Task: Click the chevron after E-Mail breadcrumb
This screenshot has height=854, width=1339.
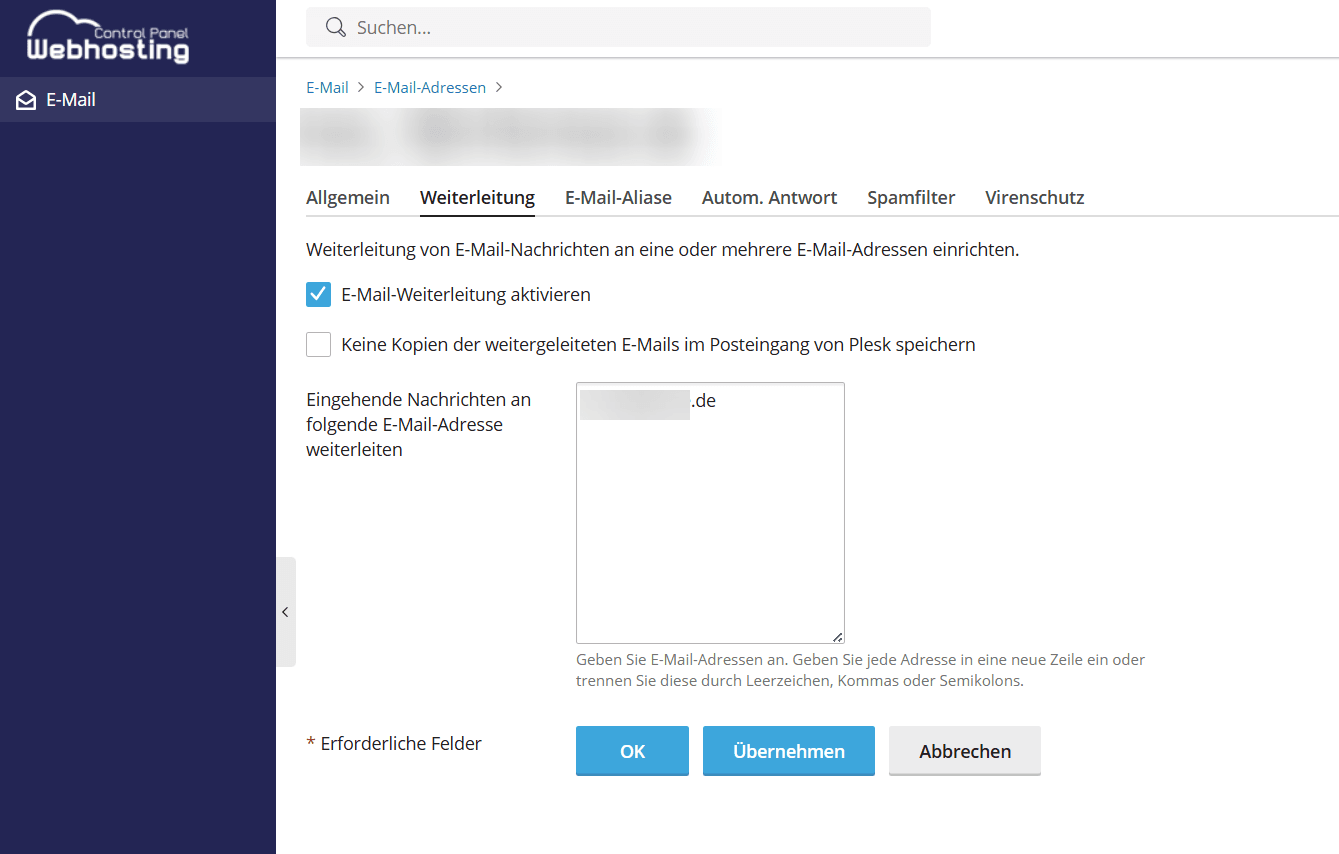Action: point(361,87)
